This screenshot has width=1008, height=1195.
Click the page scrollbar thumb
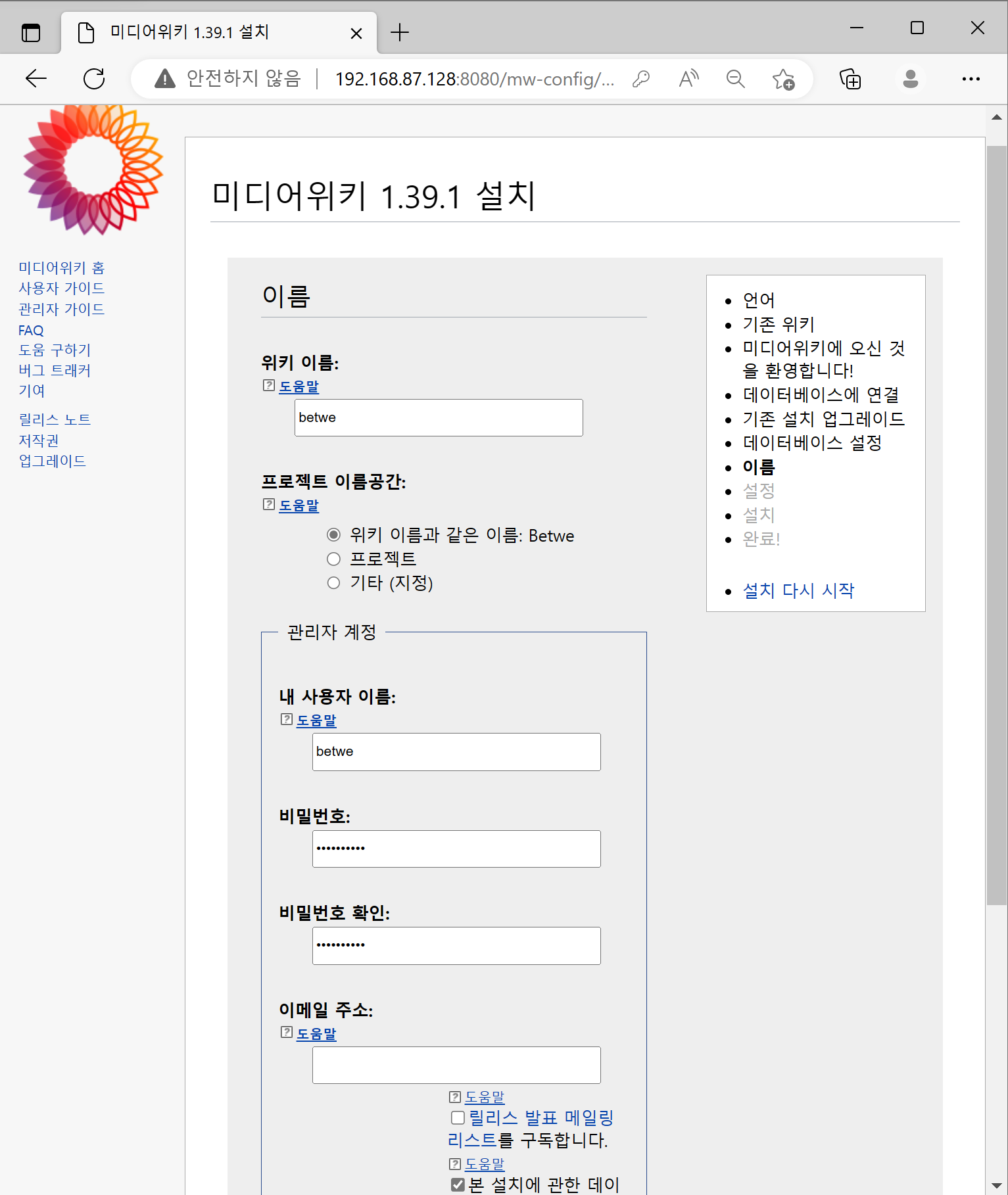[997, 525]
